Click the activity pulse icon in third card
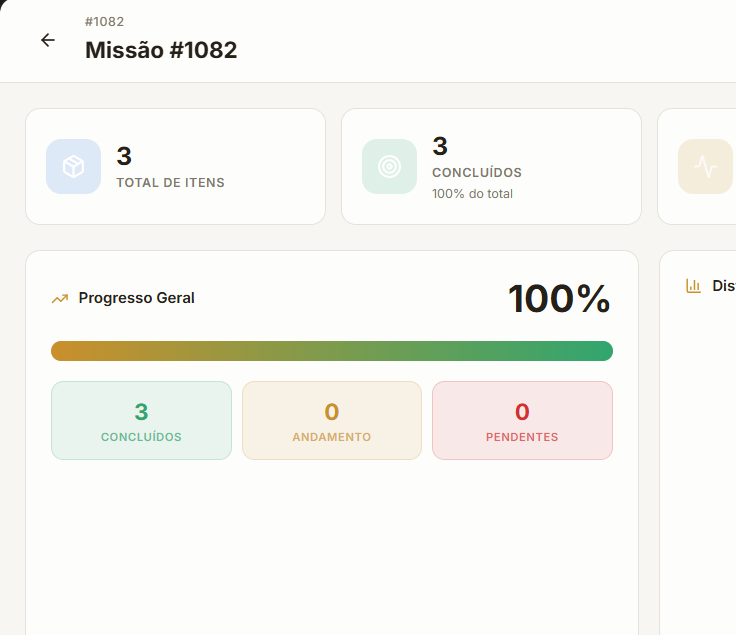This screenshot has width=736, height=635. [x=705, y=166]
